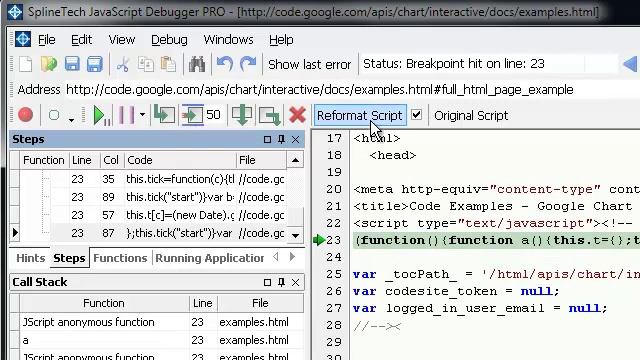Screen dimensions: 640x360
Task: Open the dropdown arrow next to Pause
Action: click(142, 115)
